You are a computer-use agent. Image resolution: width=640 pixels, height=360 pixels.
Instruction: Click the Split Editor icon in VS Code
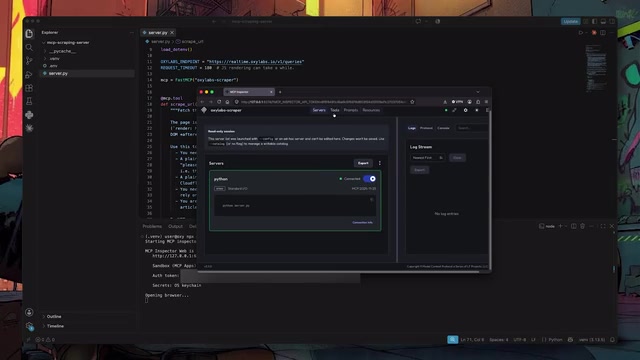tap(603, 33)
